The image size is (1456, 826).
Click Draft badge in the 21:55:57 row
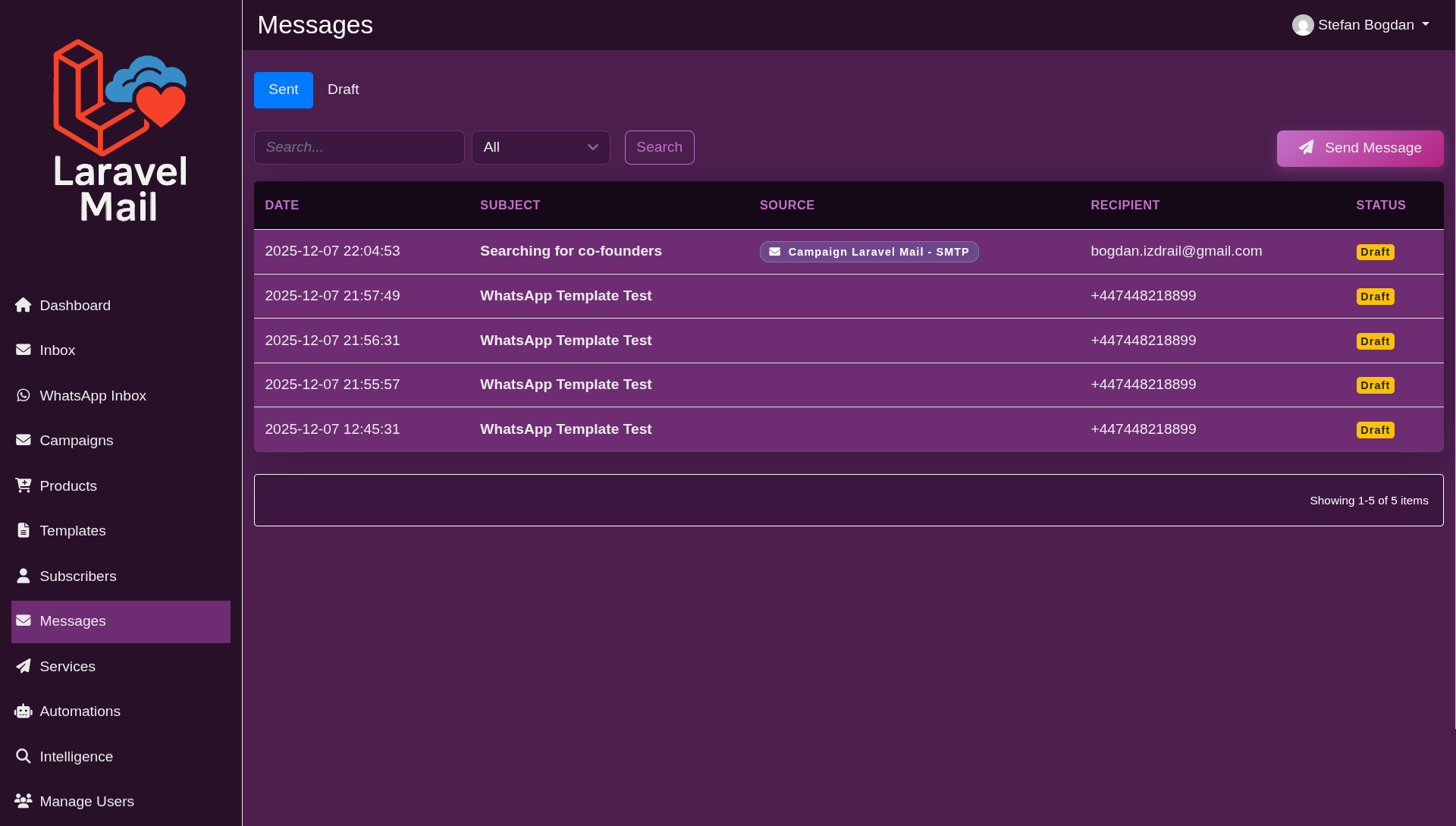(1375, 385)
